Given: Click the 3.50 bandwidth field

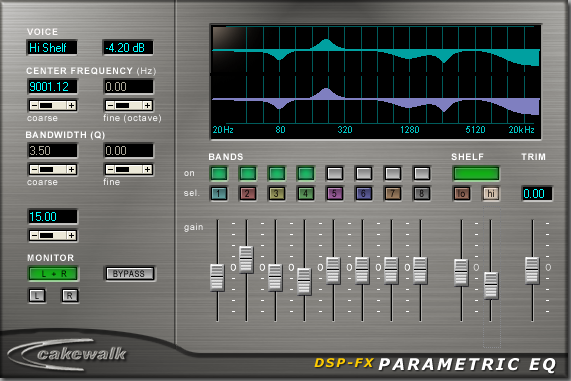Looking at the screenshot, I should pyautogui.click(x=52, y=150).
